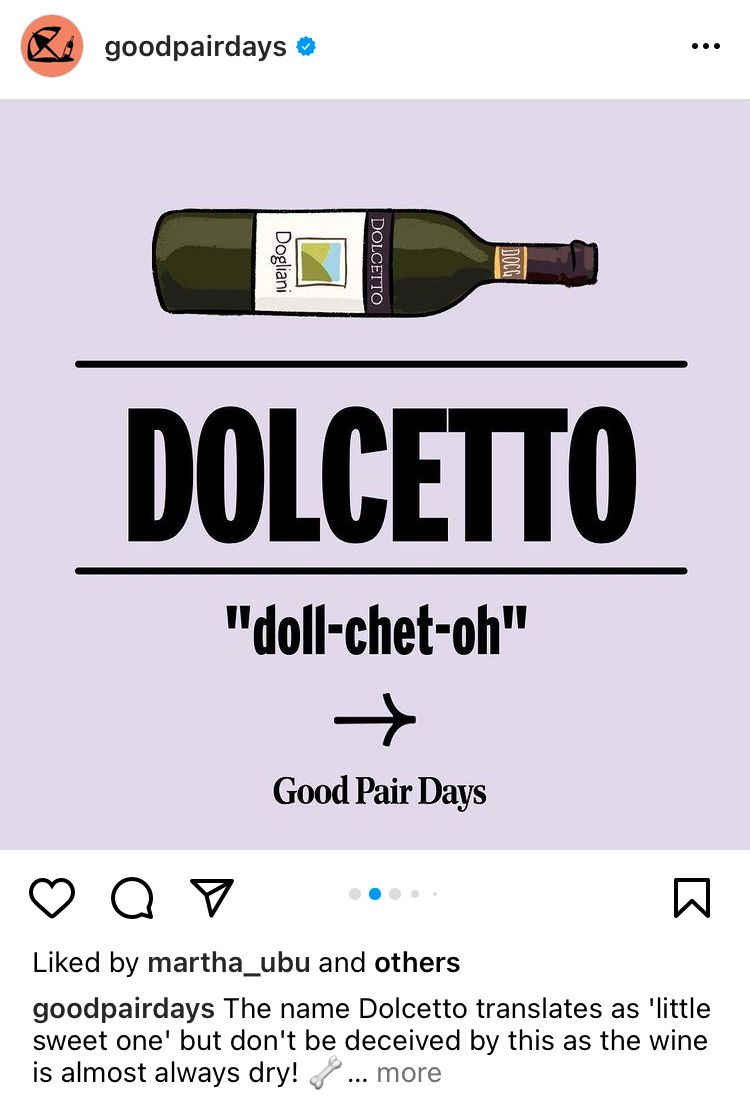Tap the arrow under doll-chet-oh
750x1098 pixels.
pyautogui.click(x=375, y=719)
